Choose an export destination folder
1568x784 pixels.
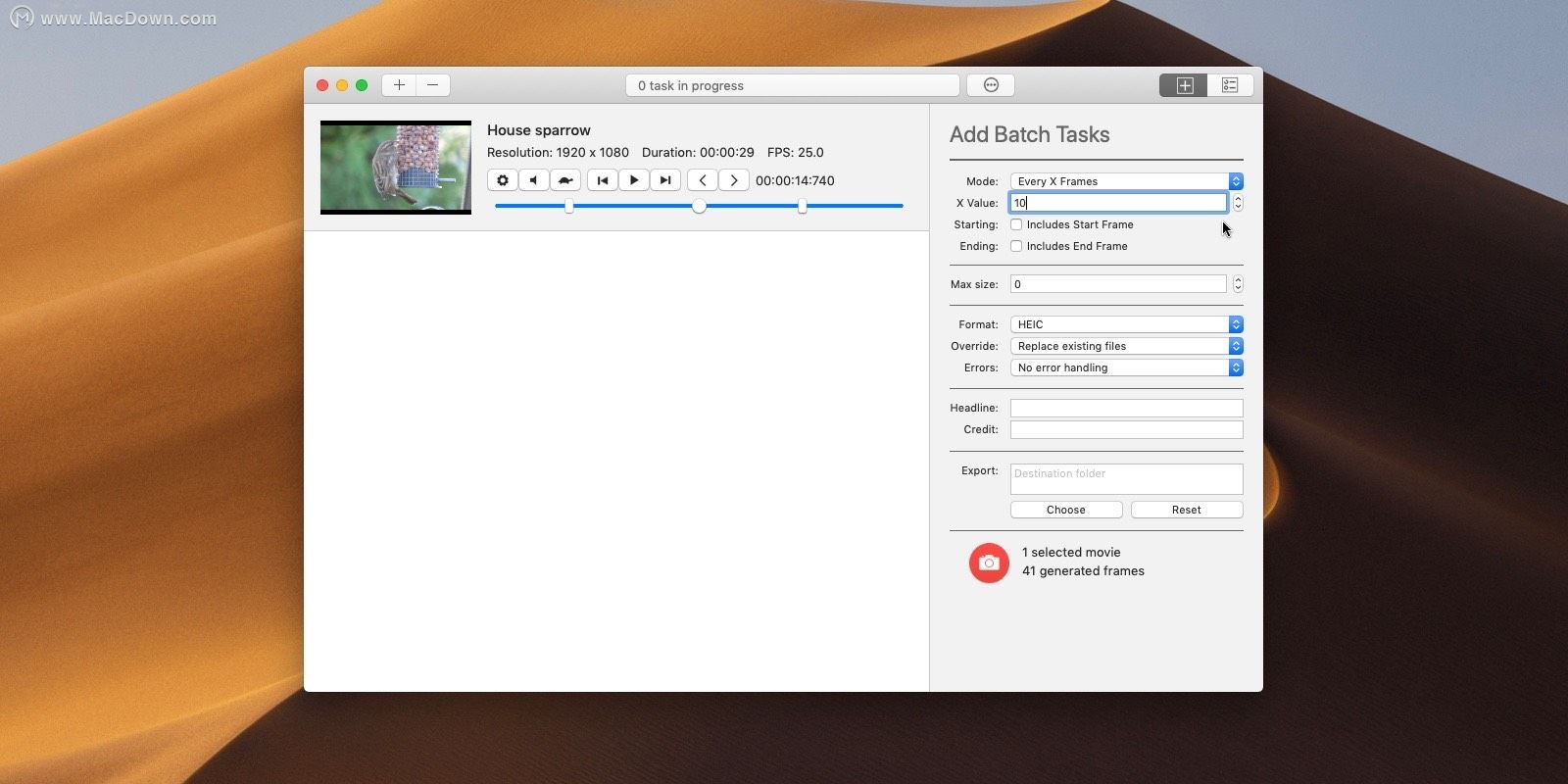(1066, 510)
